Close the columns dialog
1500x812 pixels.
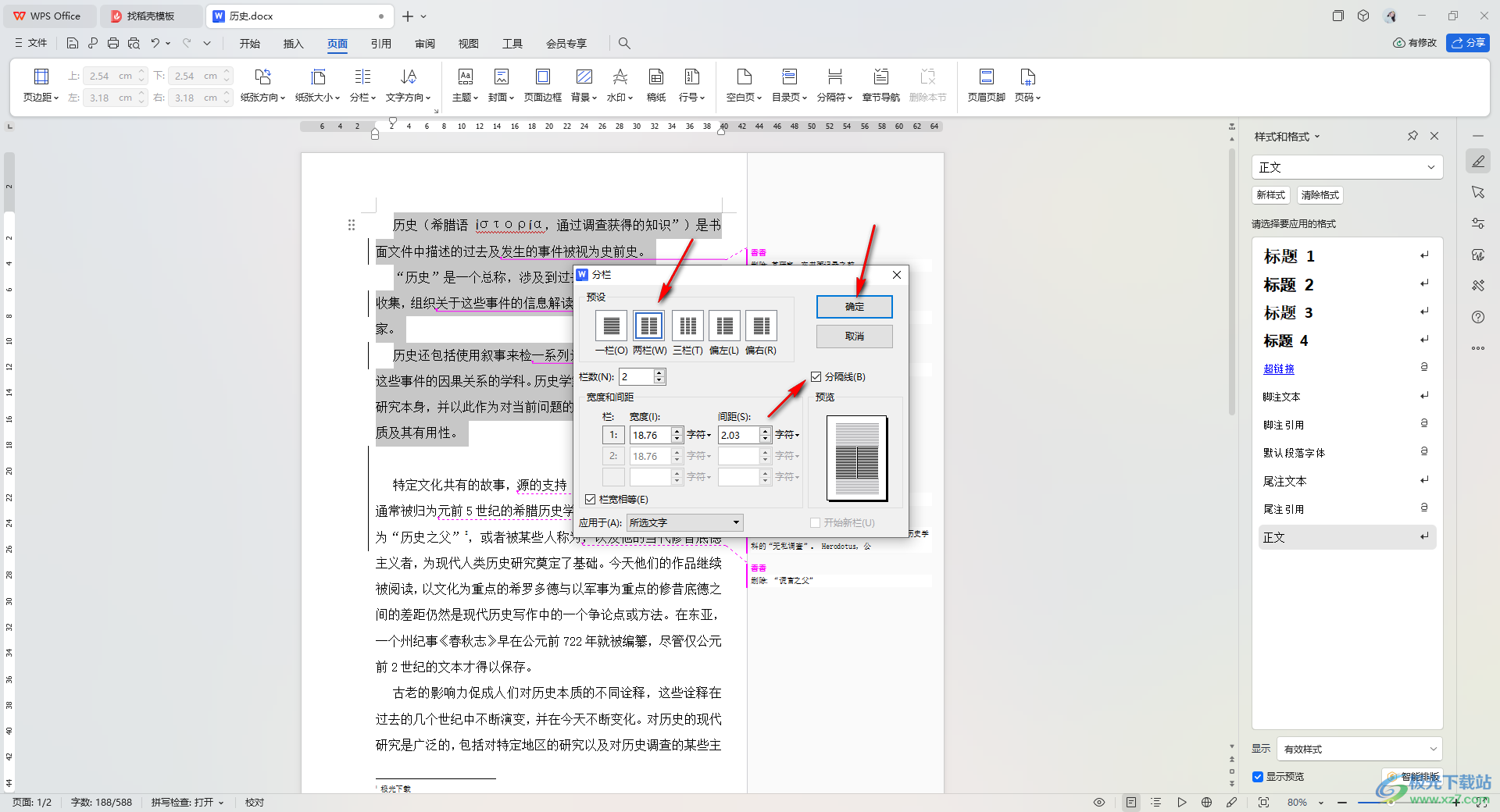click(897, 275)
